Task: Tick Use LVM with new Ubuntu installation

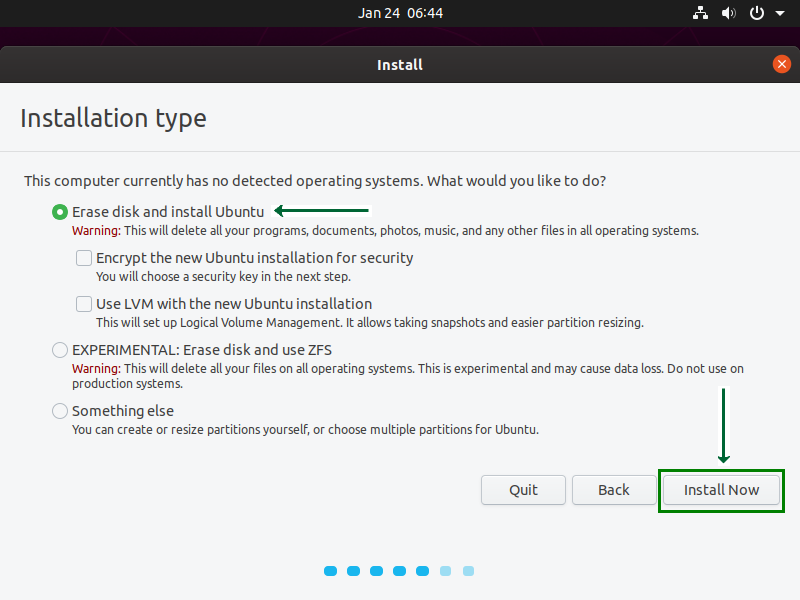Action: tap(84, 304)
